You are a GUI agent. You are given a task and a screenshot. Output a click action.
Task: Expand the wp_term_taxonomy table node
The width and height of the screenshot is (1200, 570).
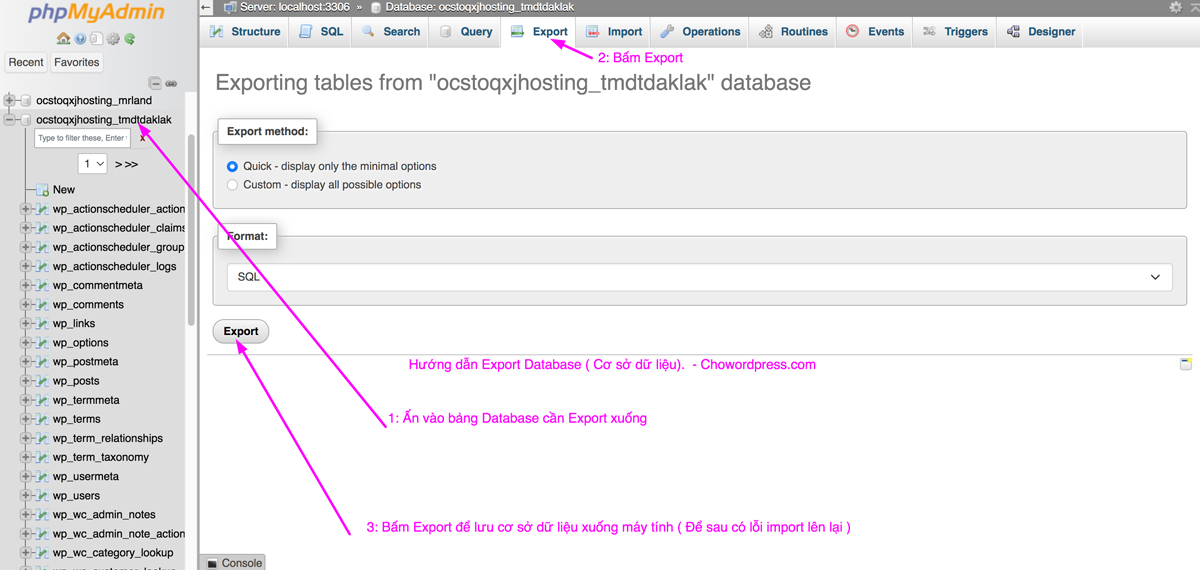[x=27, y=458]
